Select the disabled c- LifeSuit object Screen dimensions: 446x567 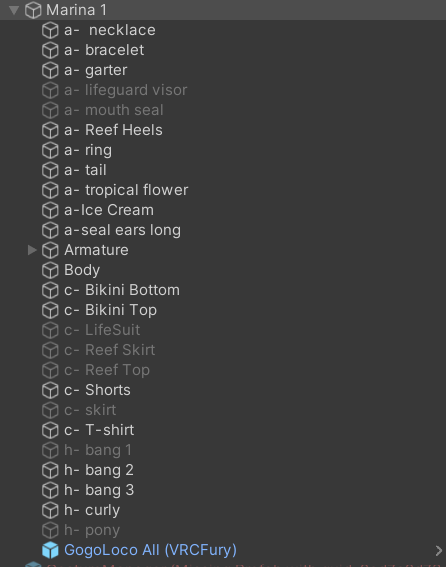(102, 330)
